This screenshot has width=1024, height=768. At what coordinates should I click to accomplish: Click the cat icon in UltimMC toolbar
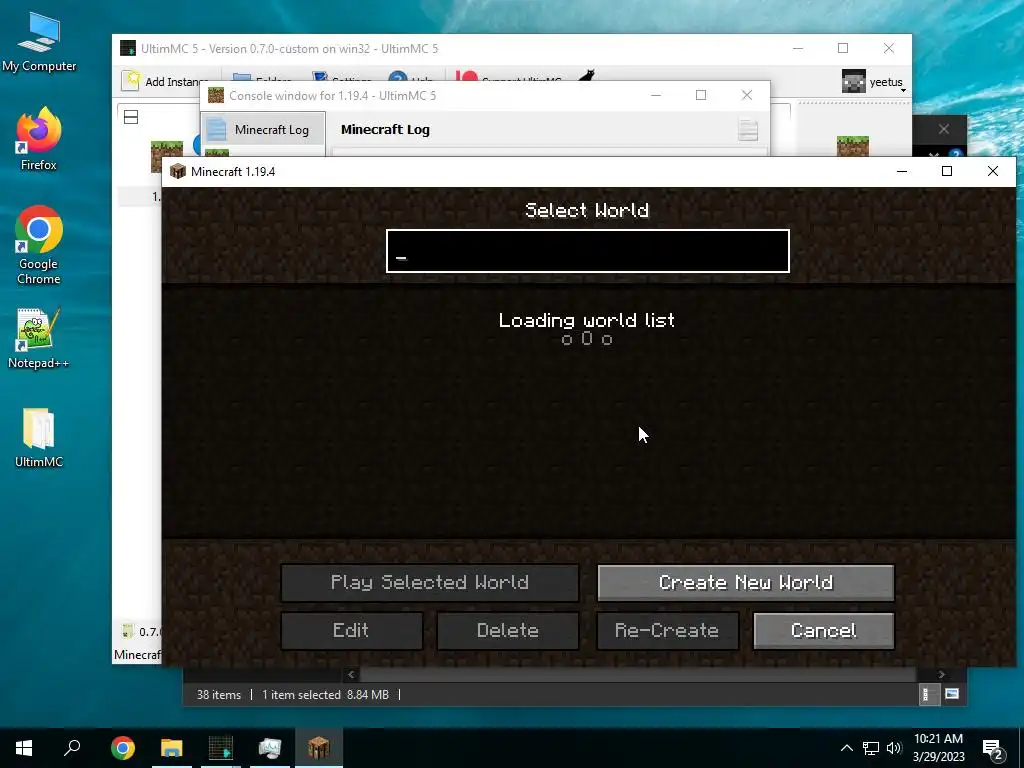click(586, 76)
